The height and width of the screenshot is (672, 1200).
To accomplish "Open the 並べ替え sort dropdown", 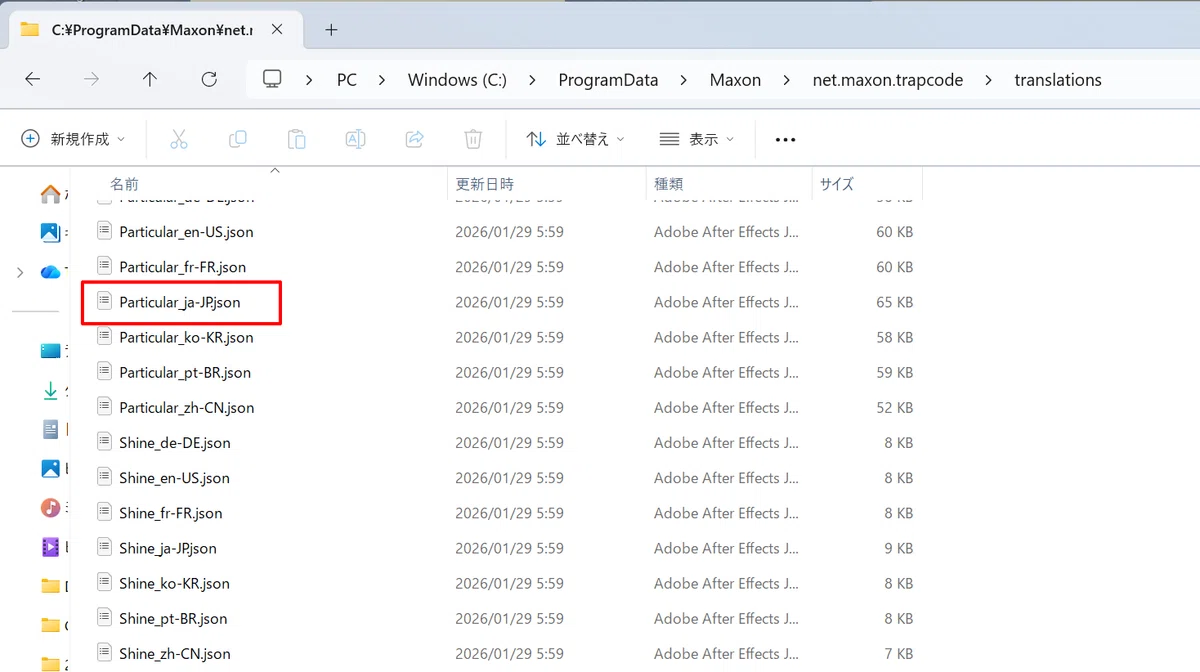I will click(576, 139).
